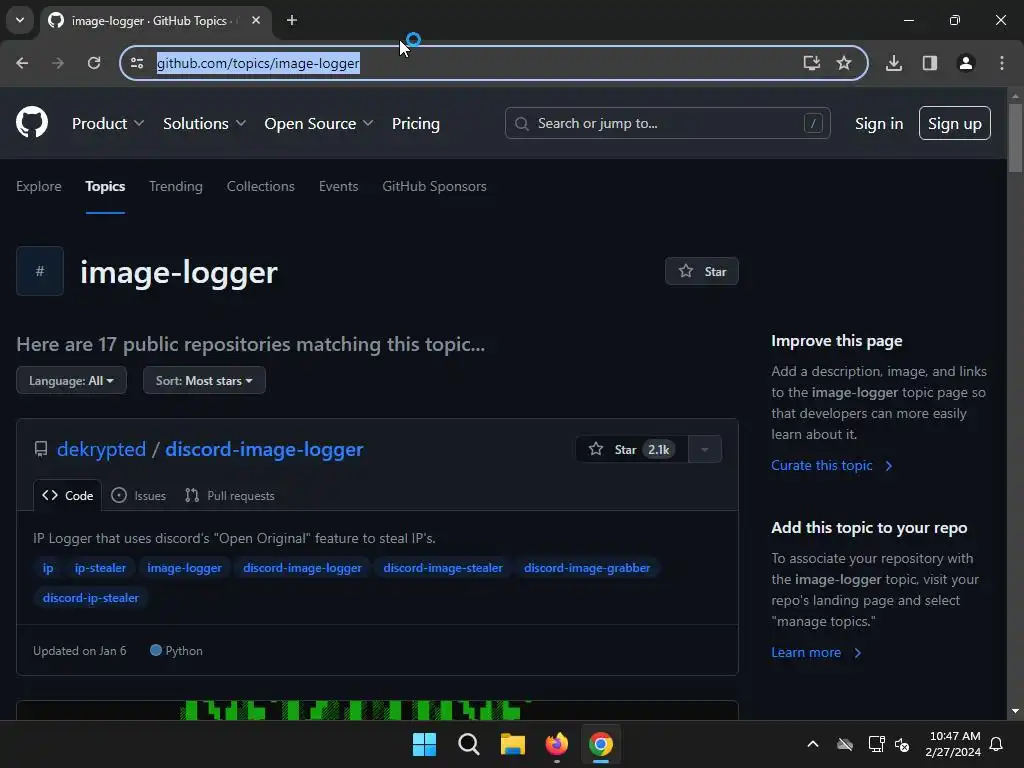1024x768 pixels.
Task: Click the discord-image-logger topic tag
Action: click(x=302, y=568)
